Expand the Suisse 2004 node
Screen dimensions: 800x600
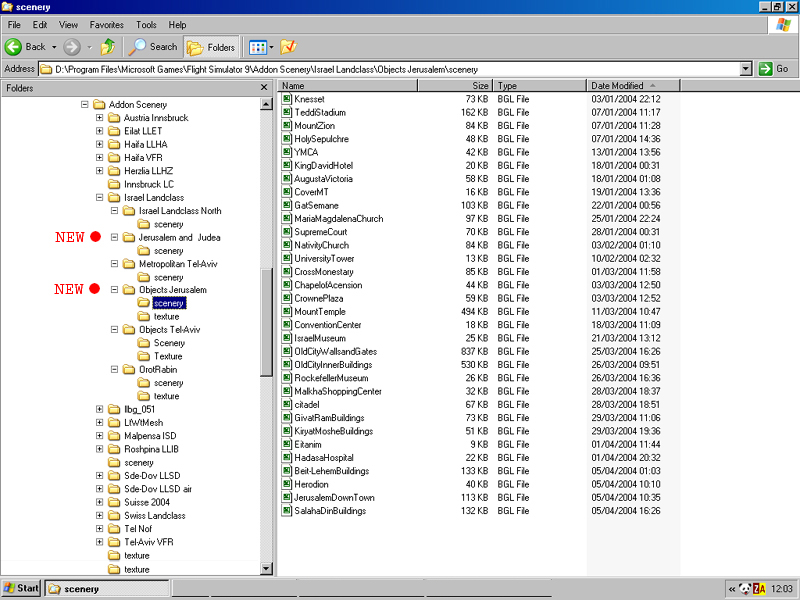click(x=99, y=502)
